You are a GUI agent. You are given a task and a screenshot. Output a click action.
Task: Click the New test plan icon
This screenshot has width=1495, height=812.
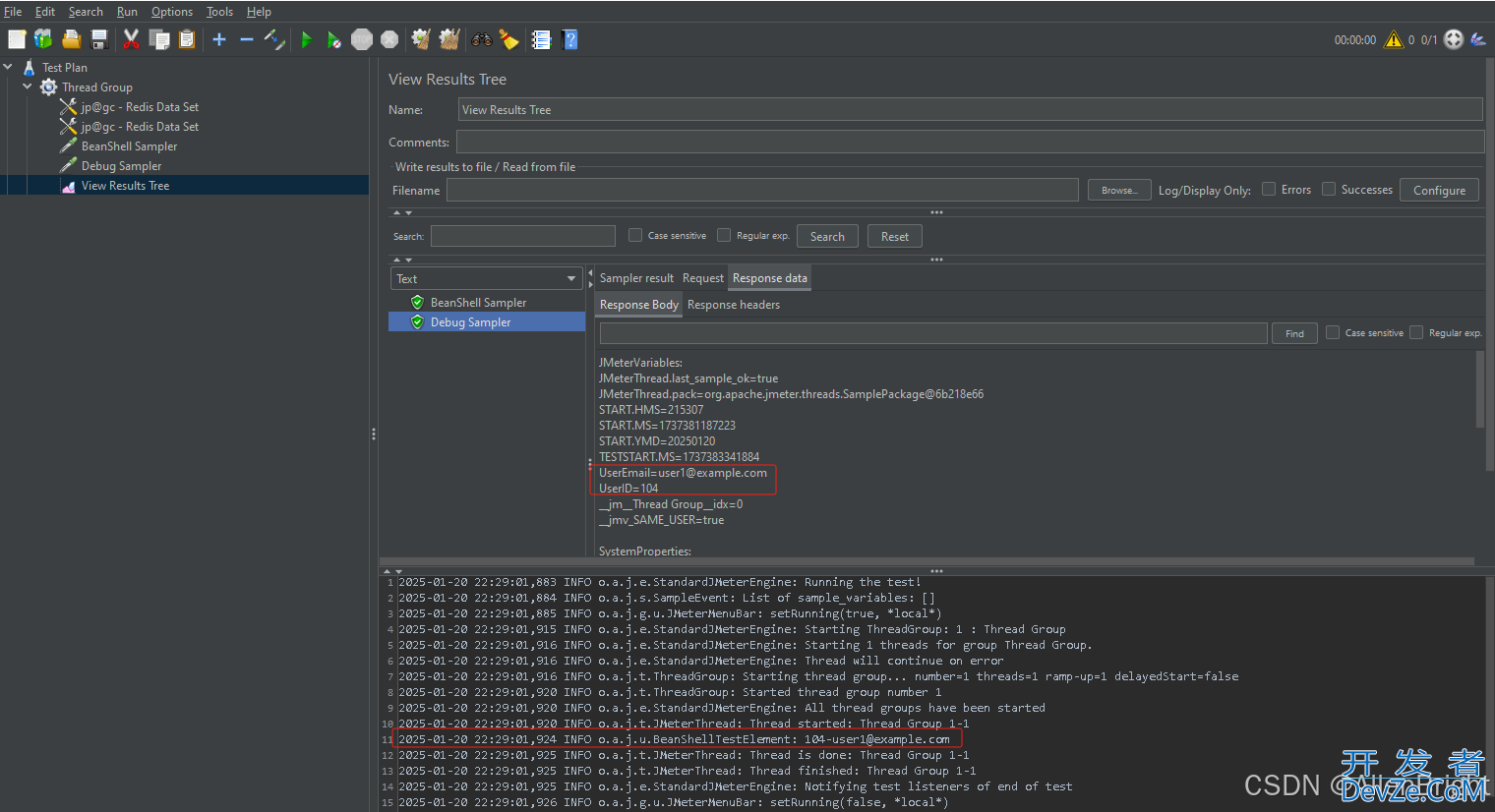pos(17,39)
